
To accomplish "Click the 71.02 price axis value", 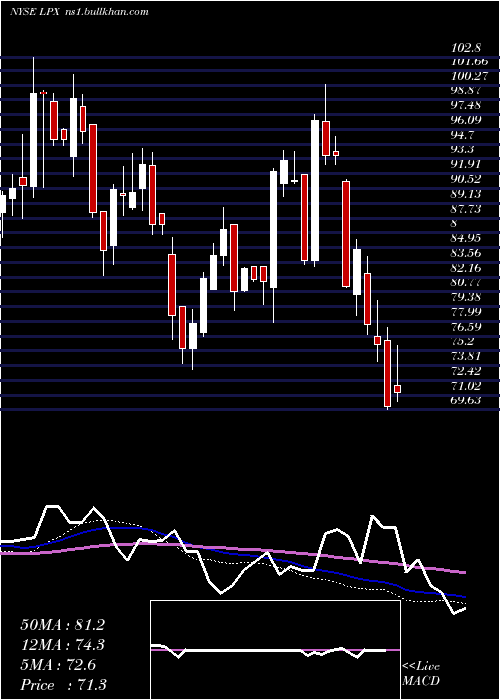I will pos(466,386).
